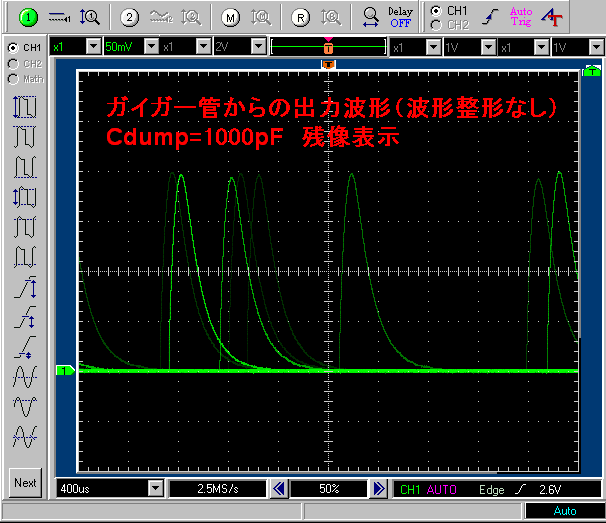Click the 2.5MS/s sample rate field

(x=218, y=489)
